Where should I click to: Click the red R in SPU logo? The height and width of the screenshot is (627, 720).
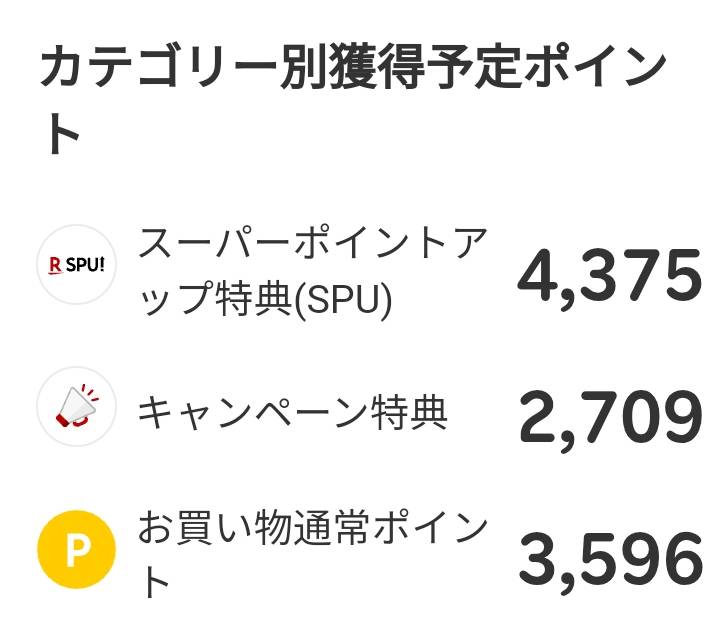point(56,266)
